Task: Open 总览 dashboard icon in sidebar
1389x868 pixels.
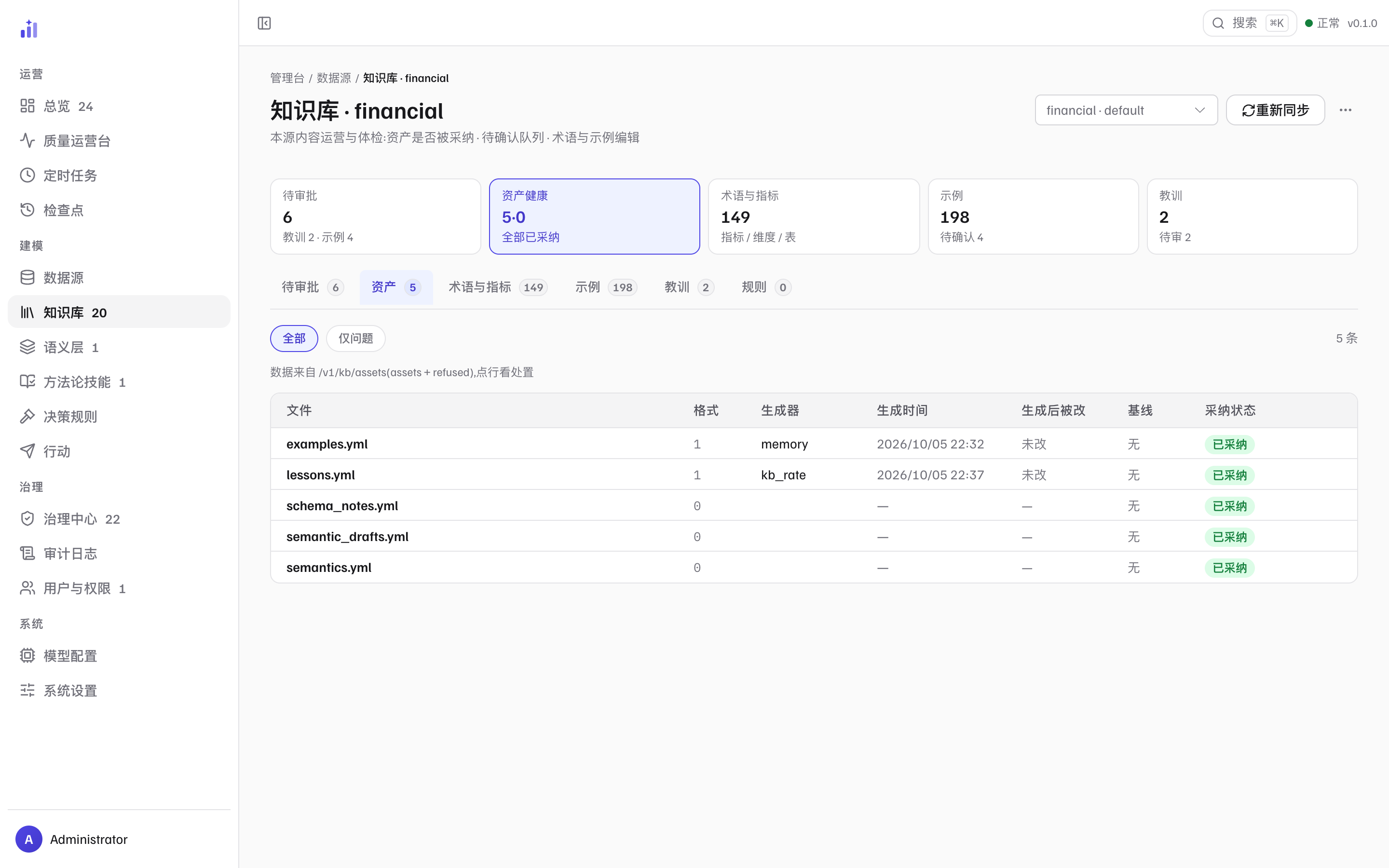Action: (x=27, y=106)
